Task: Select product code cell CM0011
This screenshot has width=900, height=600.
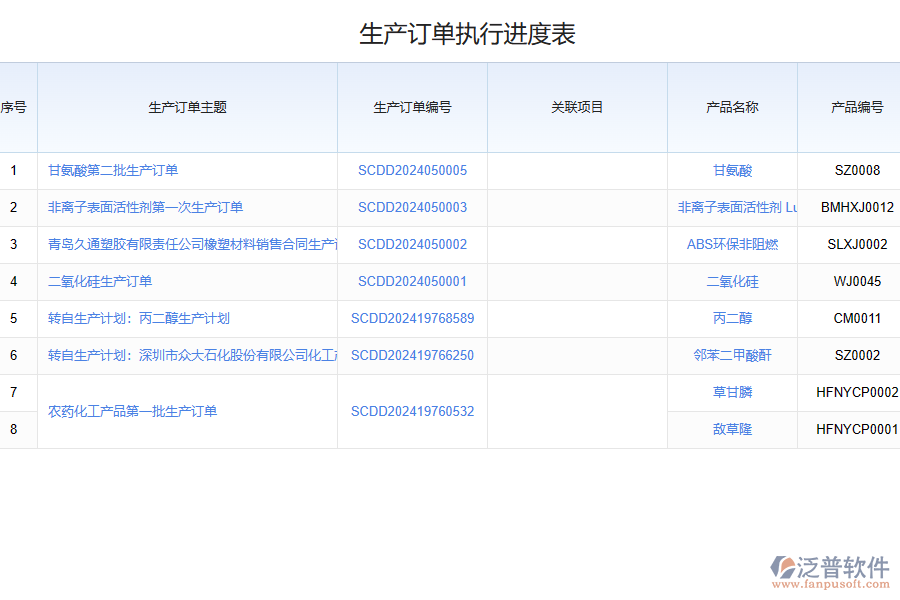Action: point(857,319)
